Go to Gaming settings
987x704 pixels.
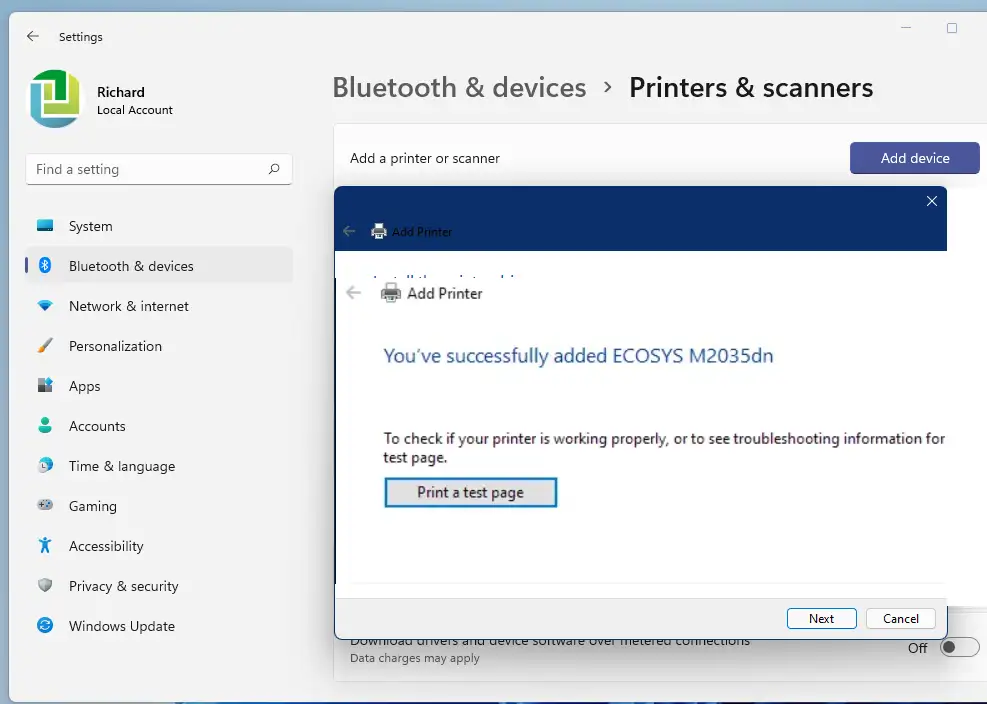pos(159,506)
